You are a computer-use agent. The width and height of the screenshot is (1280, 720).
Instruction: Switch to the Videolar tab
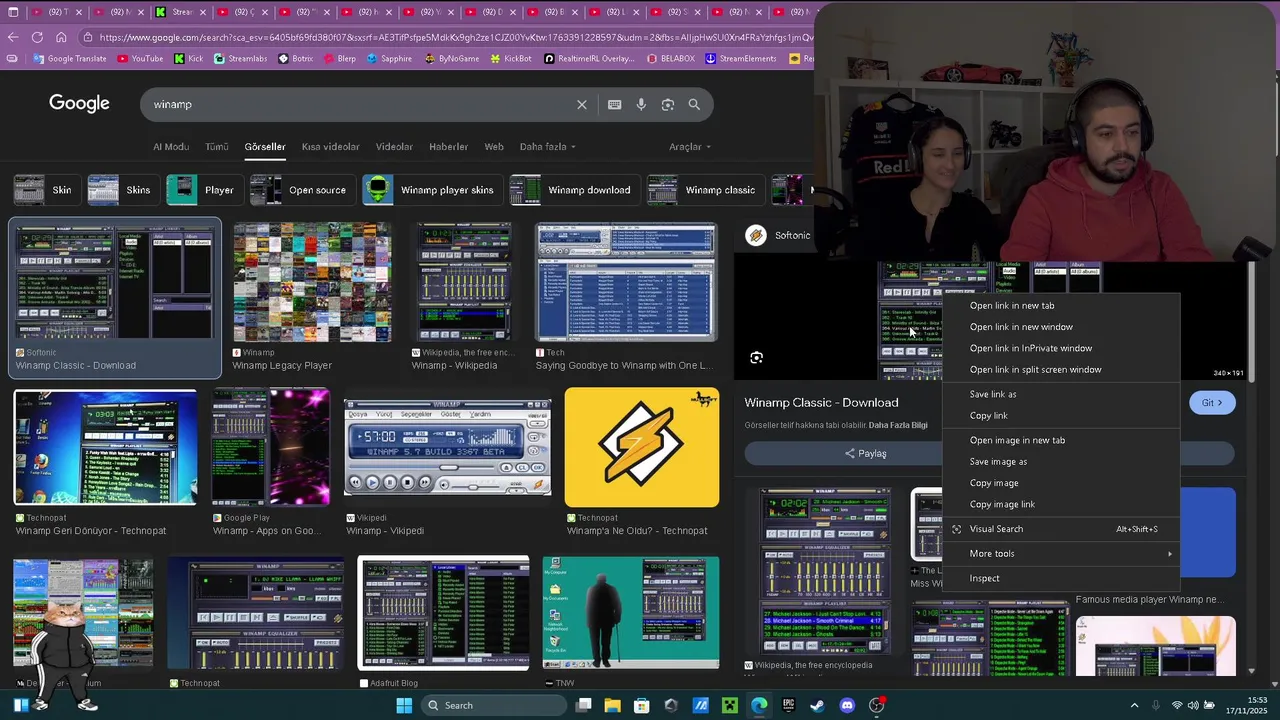(x=394, y=147)
